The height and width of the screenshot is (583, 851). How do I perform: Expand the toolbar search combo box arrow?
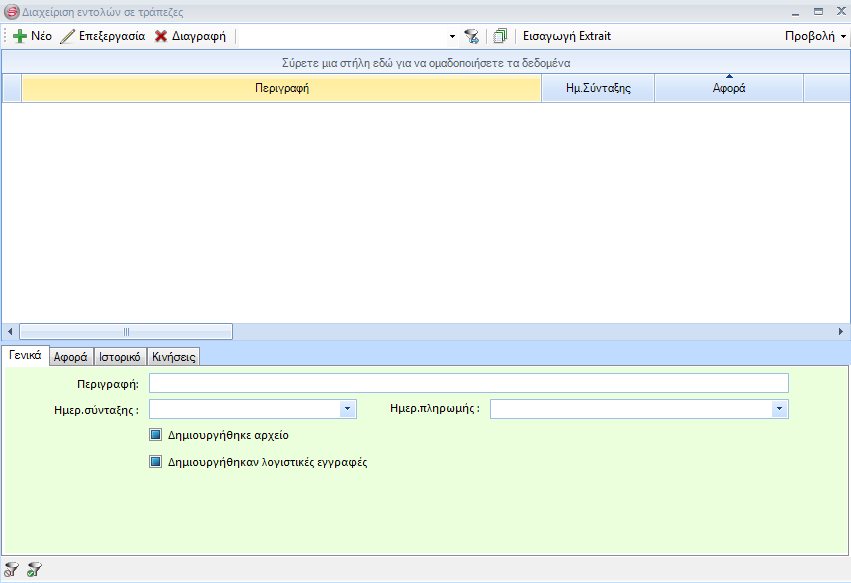click(x=452, y=36)
